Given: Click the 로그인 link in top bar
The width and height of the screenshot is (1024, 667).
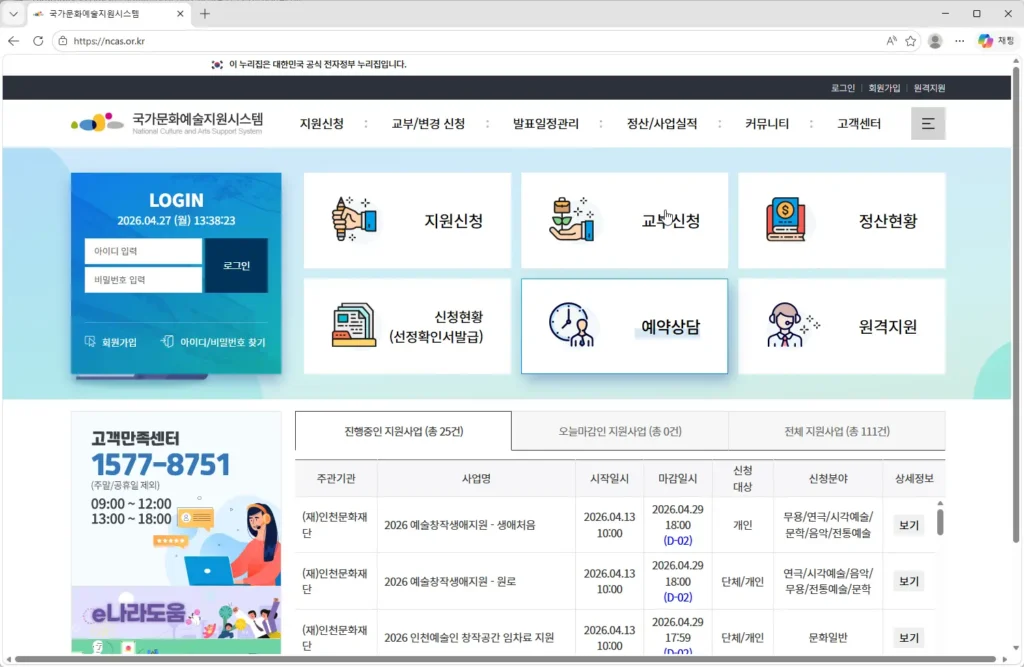Looking at the screenshot, I should 842,88.
